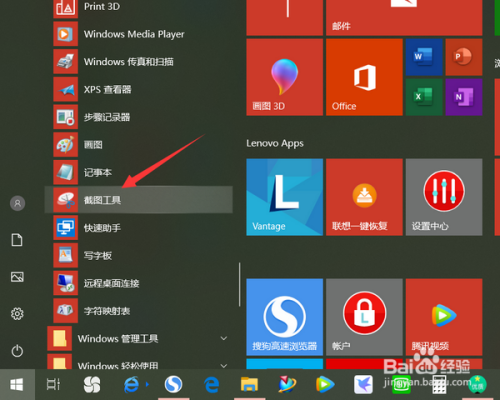500x400 pixels.
Task: Launch Windows Media Player
Action: tap(138, 34)
